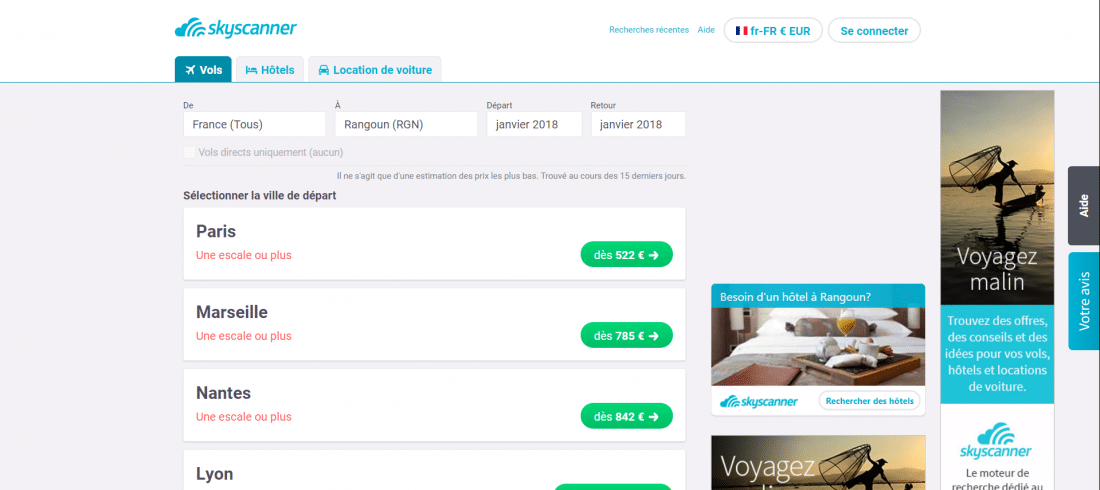This screenshot has width=1100, height=490.
Task: Open the hotel room photo in Rangoun ad
Action: coord(818,347)
